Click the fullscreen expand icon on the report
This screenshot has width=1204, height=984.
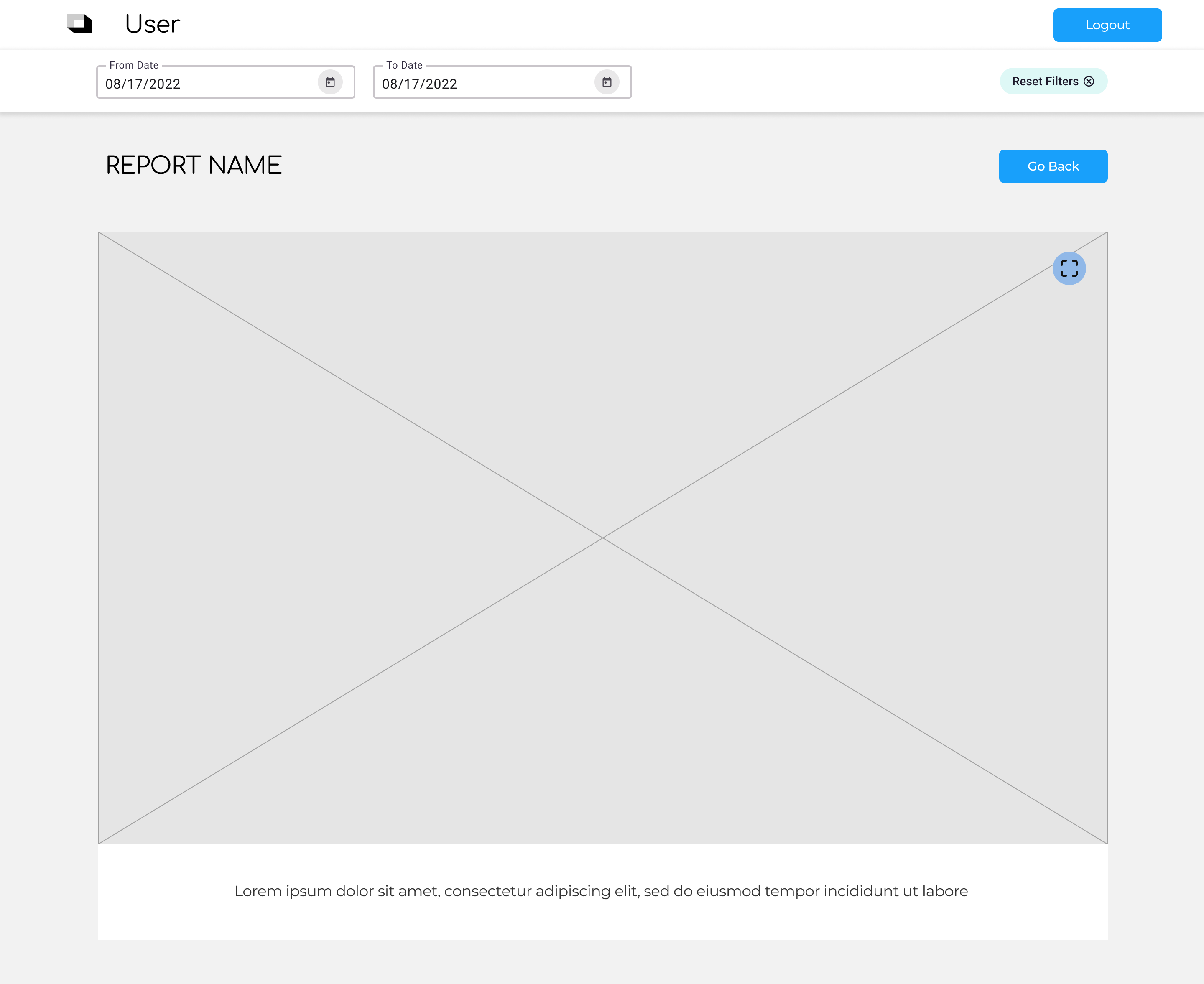coord(1069,268)
